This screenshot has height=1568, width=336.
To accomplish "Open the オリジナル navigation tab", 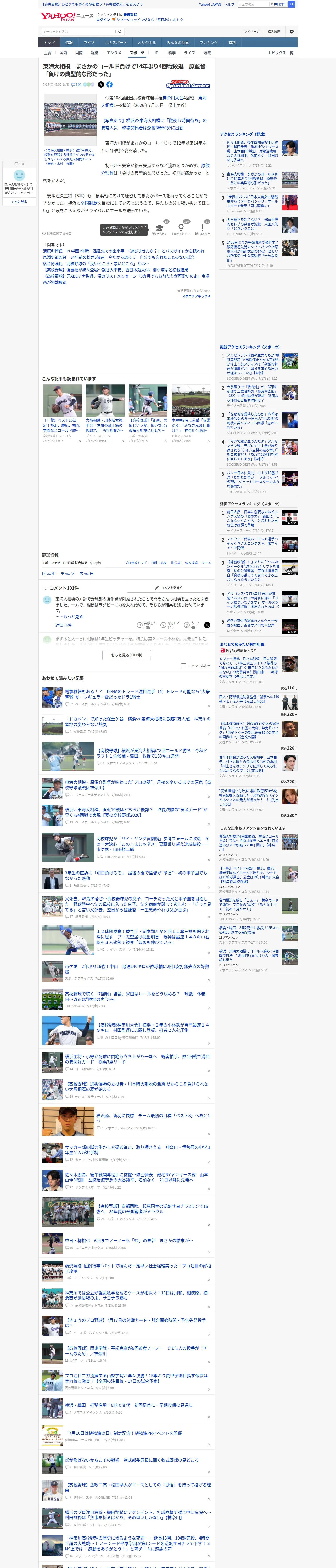I will point(147,43).
